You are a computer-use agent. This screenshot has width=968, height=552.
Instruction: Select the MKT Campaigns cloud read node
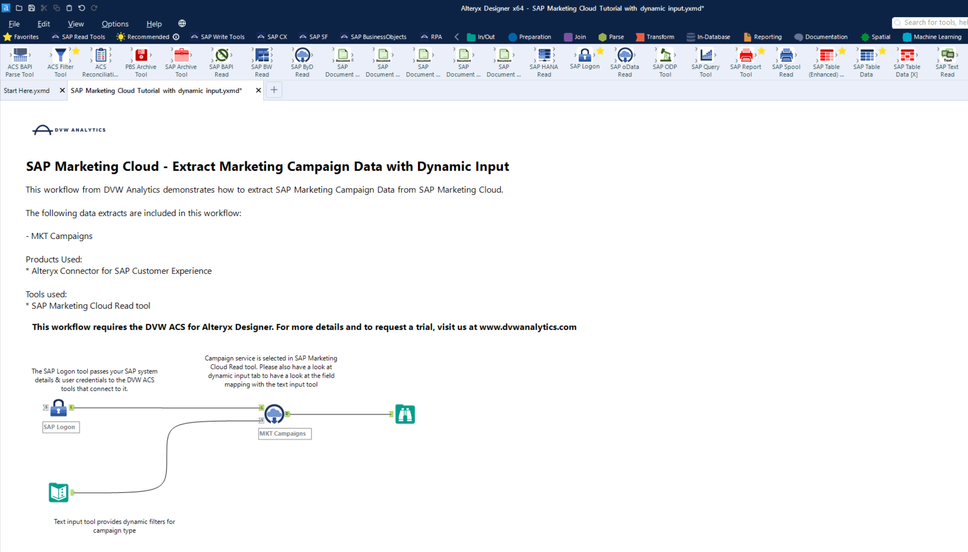[x=274, y=414]
